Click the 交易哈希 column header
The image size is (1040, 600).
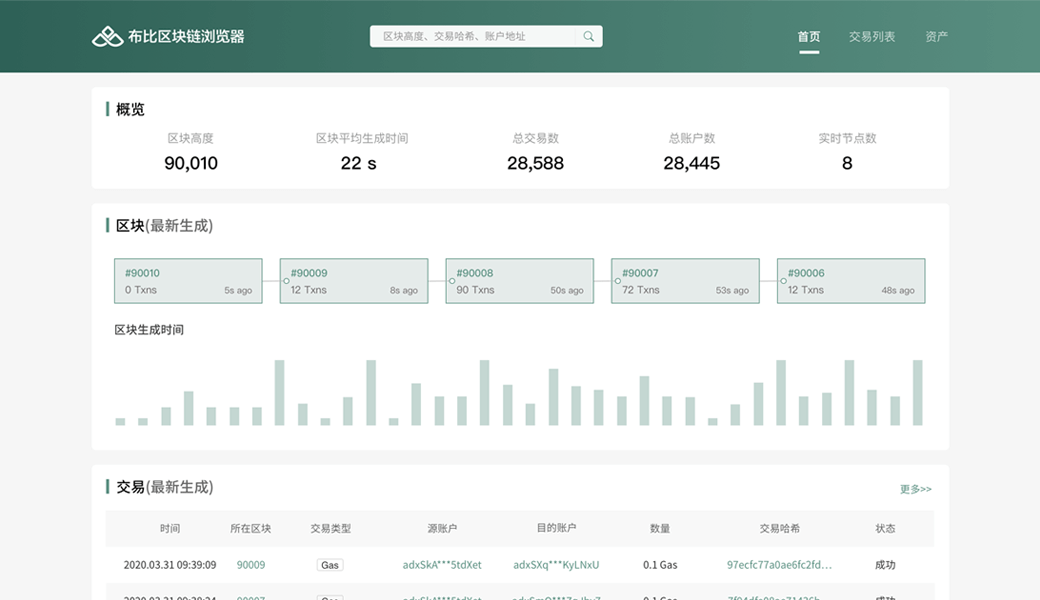click(x=779, y=528)
